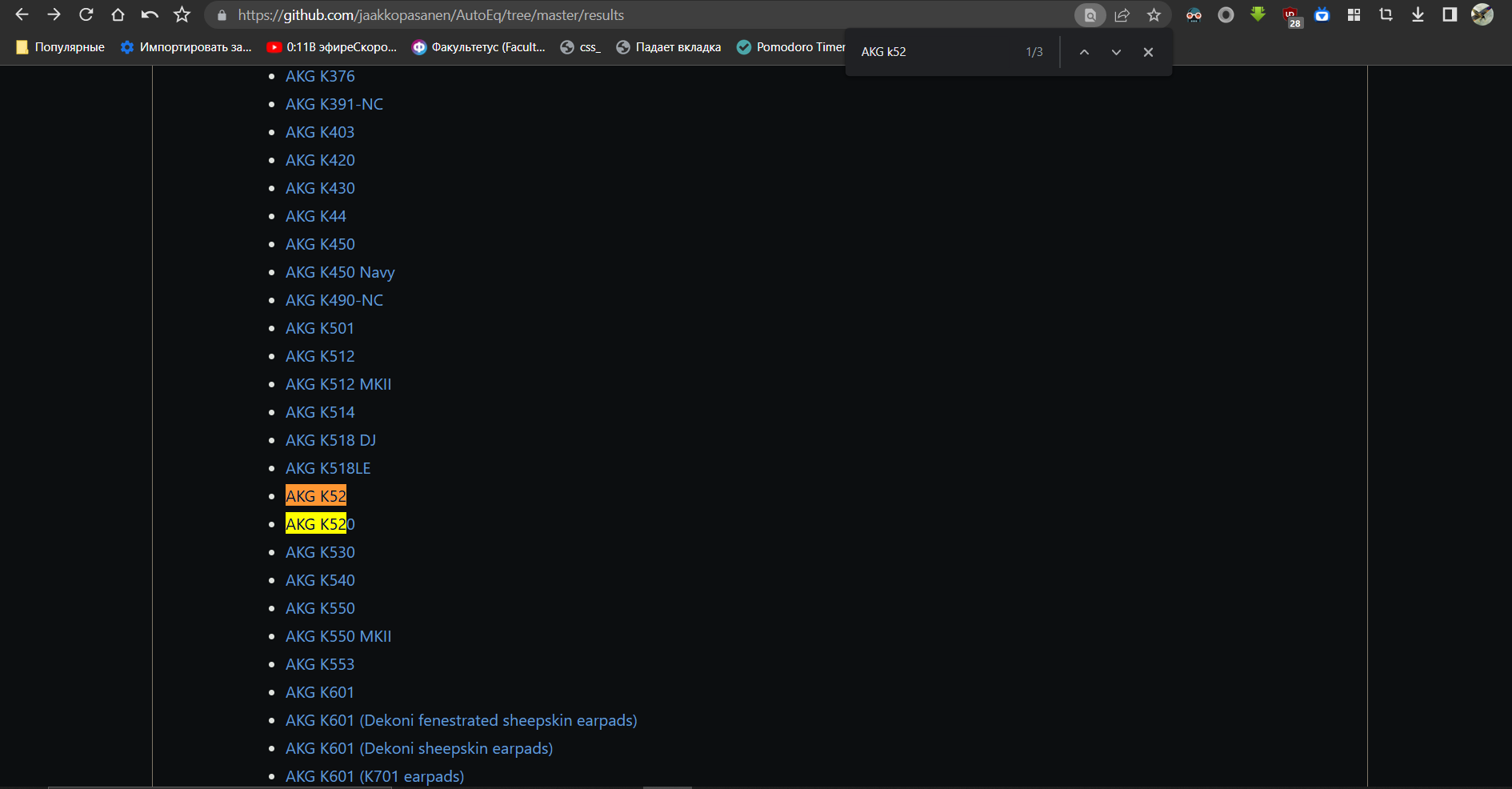Open the AKG K553 link
1512x789 pixels.
320,664
